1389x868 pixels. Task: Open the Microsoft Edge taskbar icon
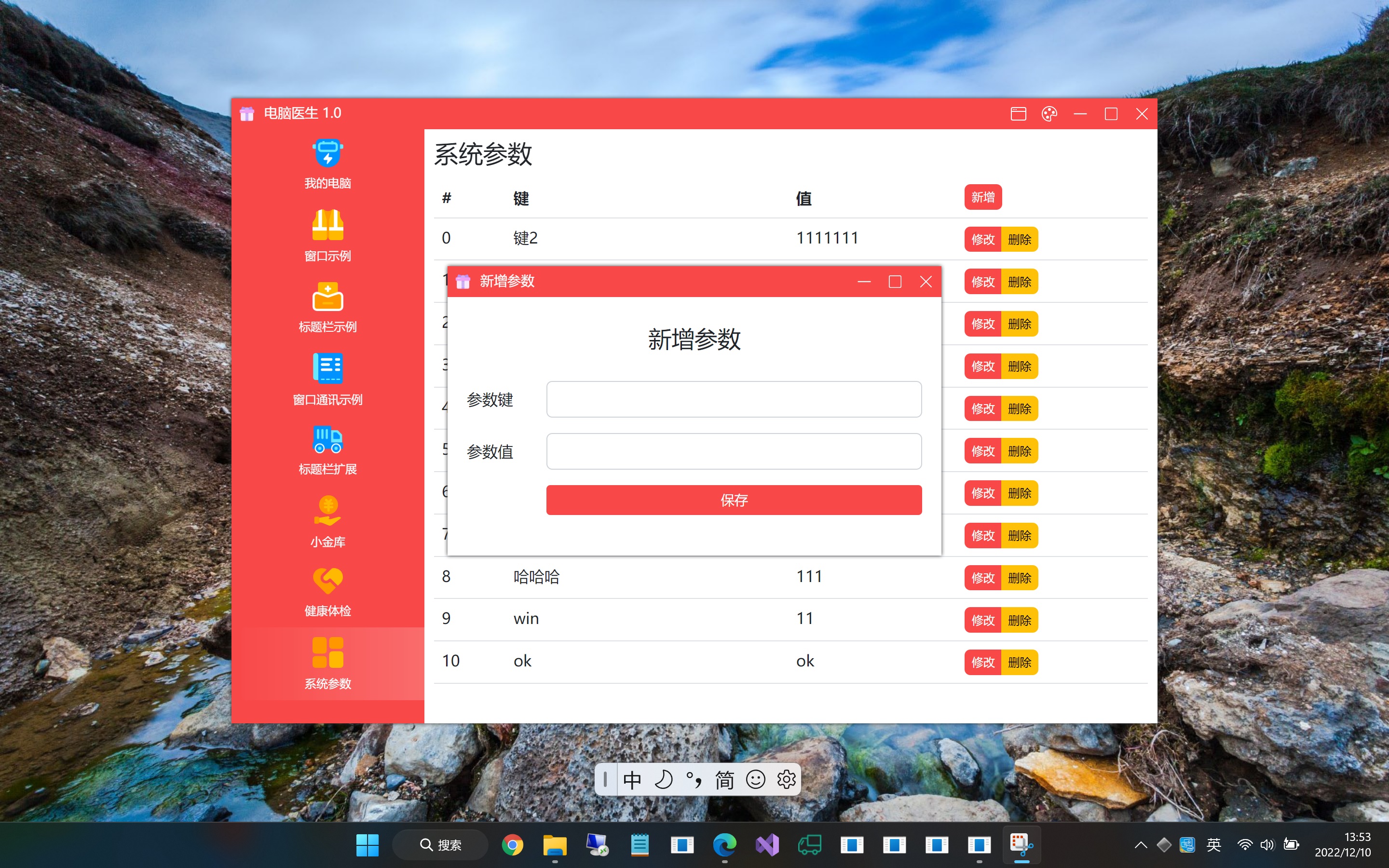point(724,845)
